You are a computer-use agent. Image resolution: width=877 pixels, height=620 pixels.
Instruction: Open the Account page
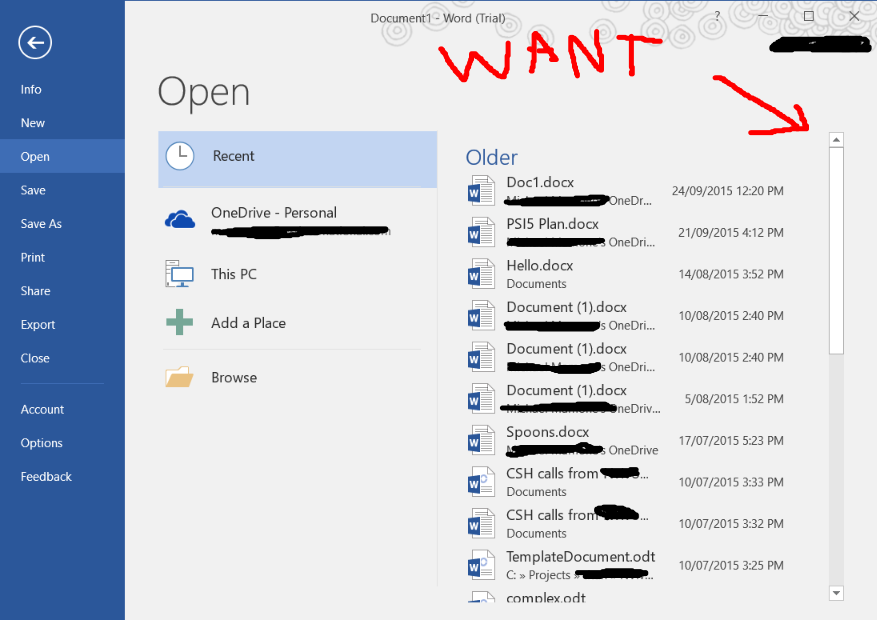pos(62,409)
